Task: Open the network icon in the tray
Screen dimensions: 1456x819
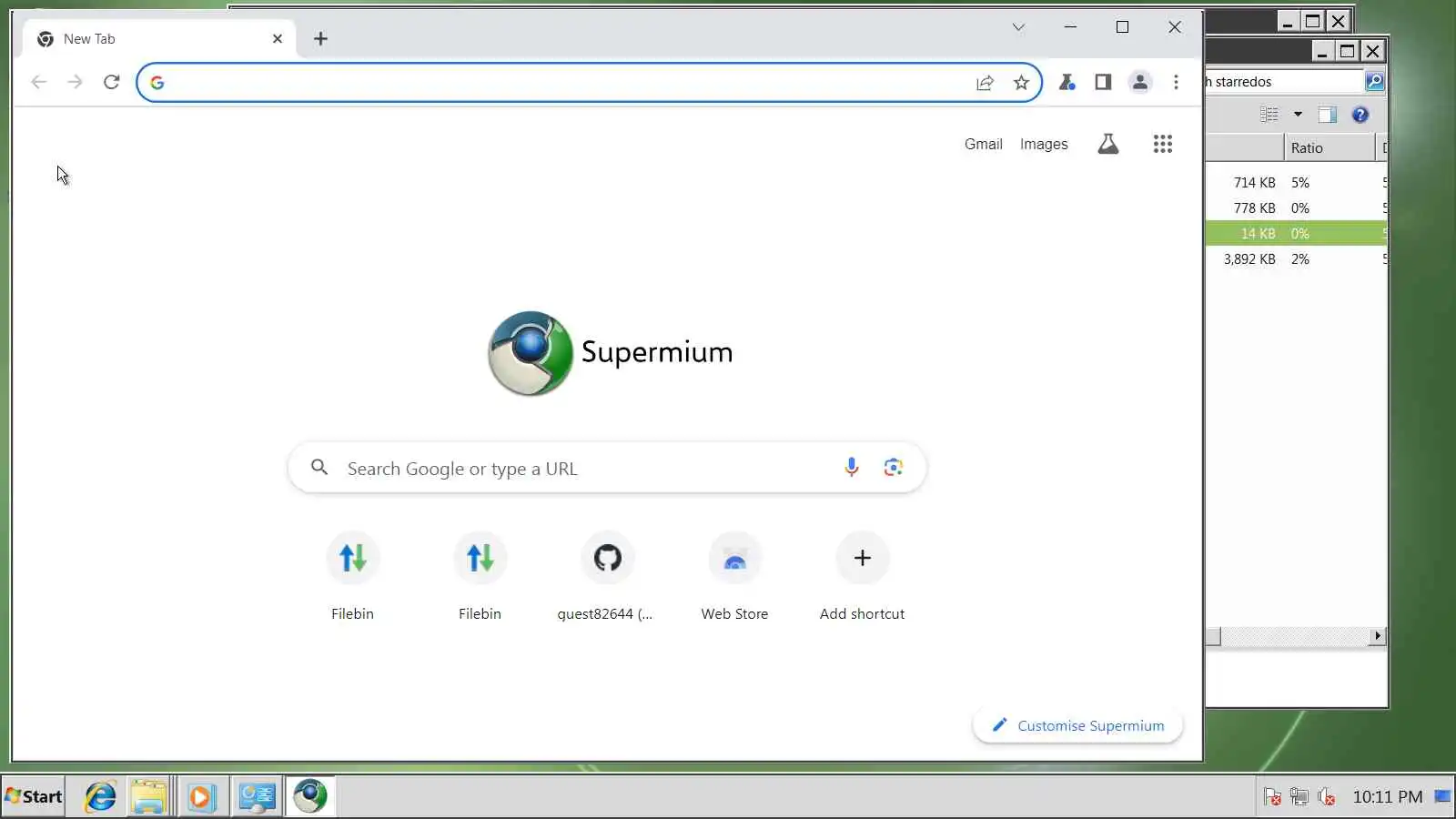Action: tap(1299, 797)
